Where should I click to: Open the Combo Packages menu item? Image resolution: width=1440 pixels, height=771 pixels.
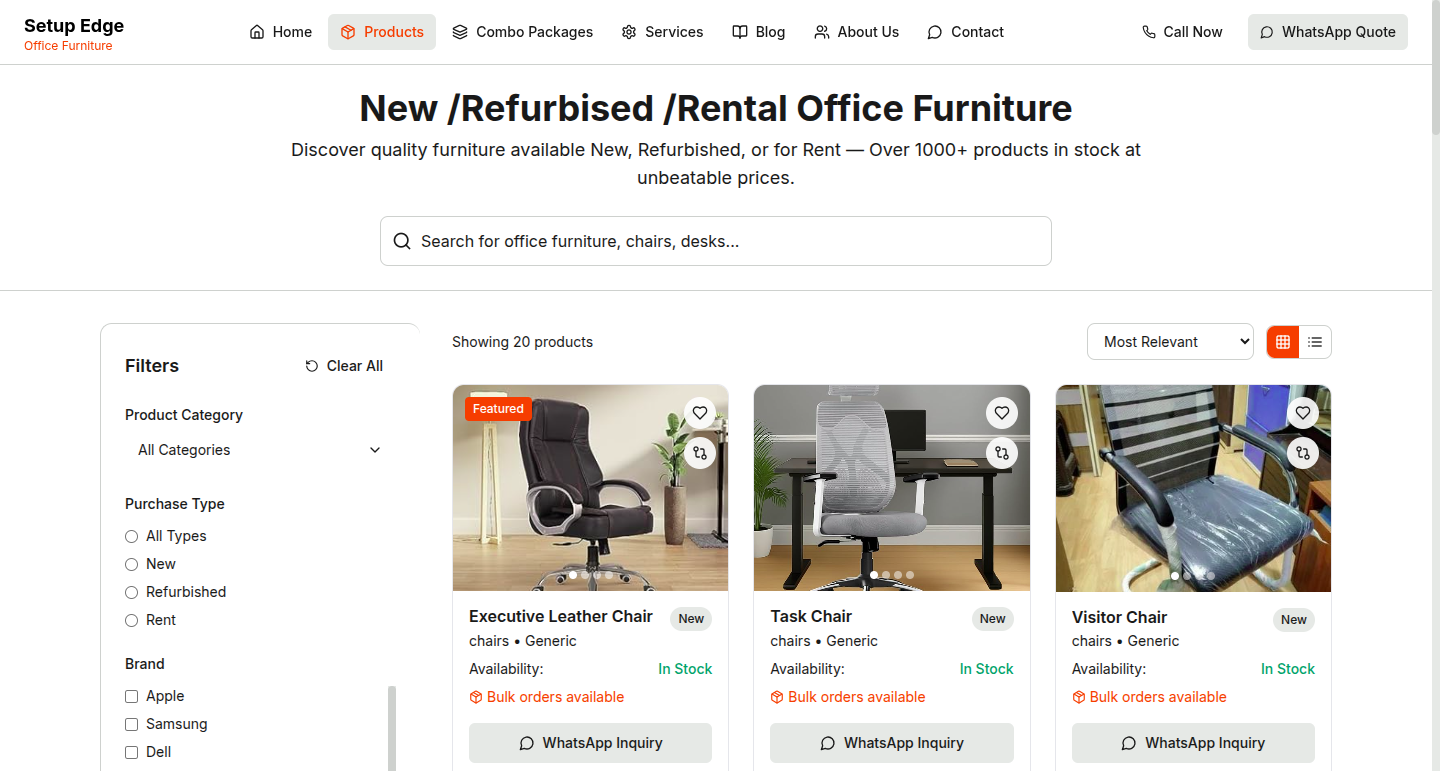click(x=522, y=32)
